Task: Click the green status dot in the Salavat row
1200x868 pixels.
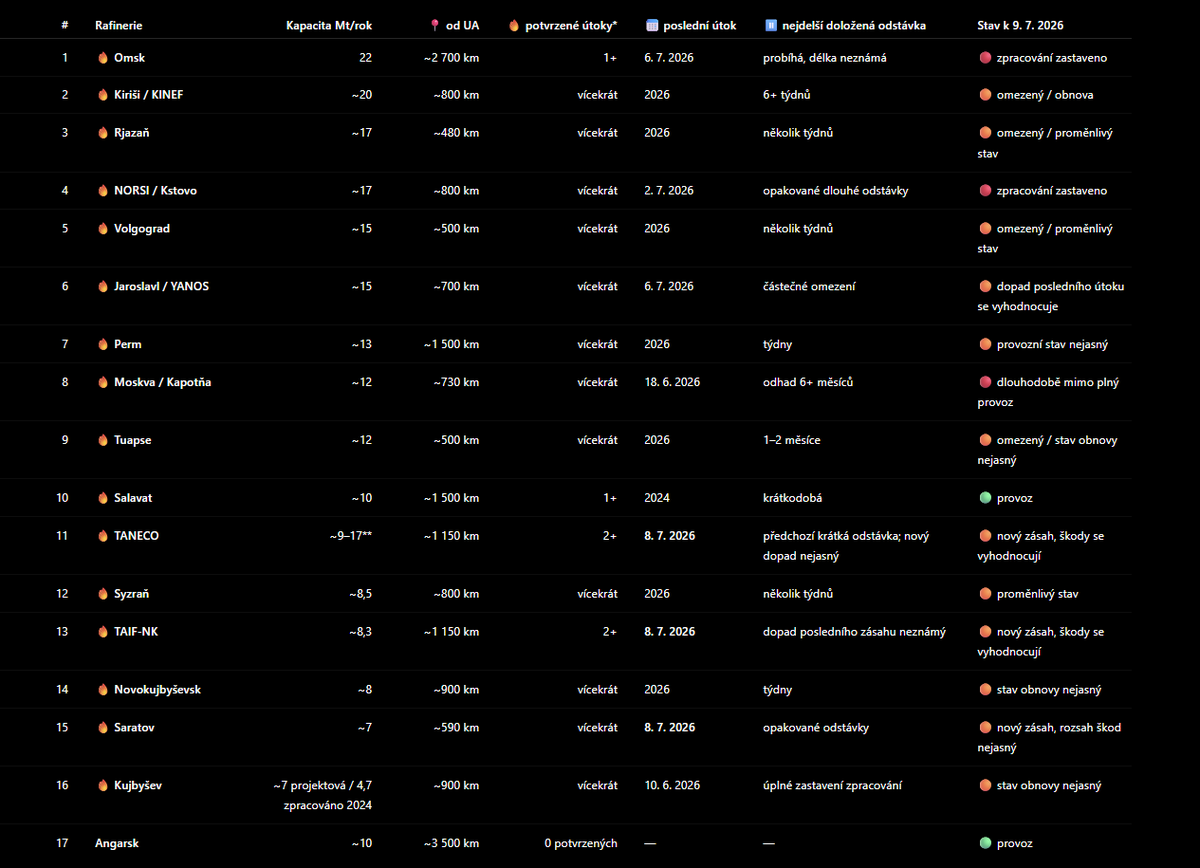Action: tap(985, 498)
